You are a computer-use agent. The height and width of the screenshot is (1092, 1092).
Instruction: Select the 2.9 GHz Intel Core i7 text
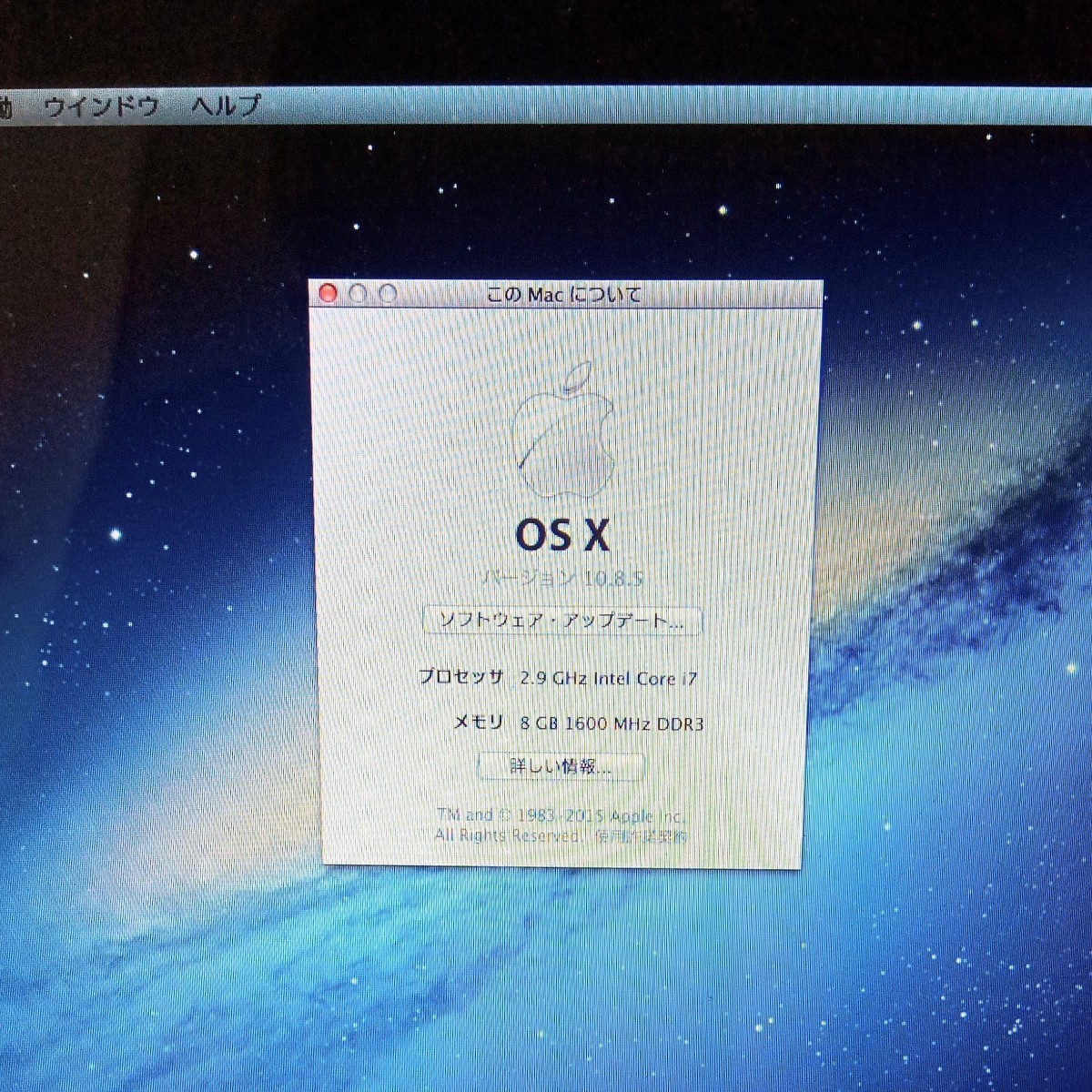[x=609, y=678]
